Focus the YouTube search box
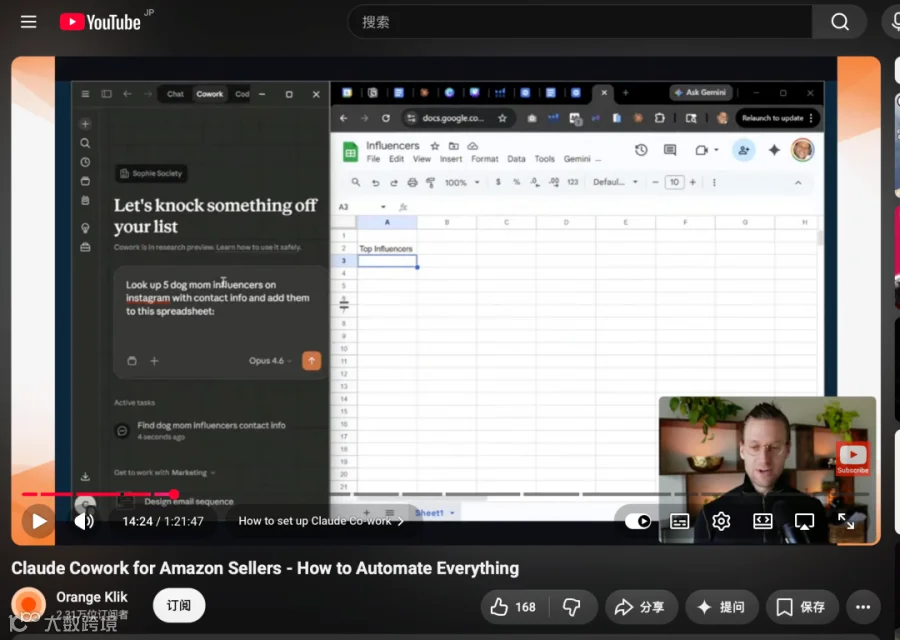900x640 pixels. pos(580,22)
